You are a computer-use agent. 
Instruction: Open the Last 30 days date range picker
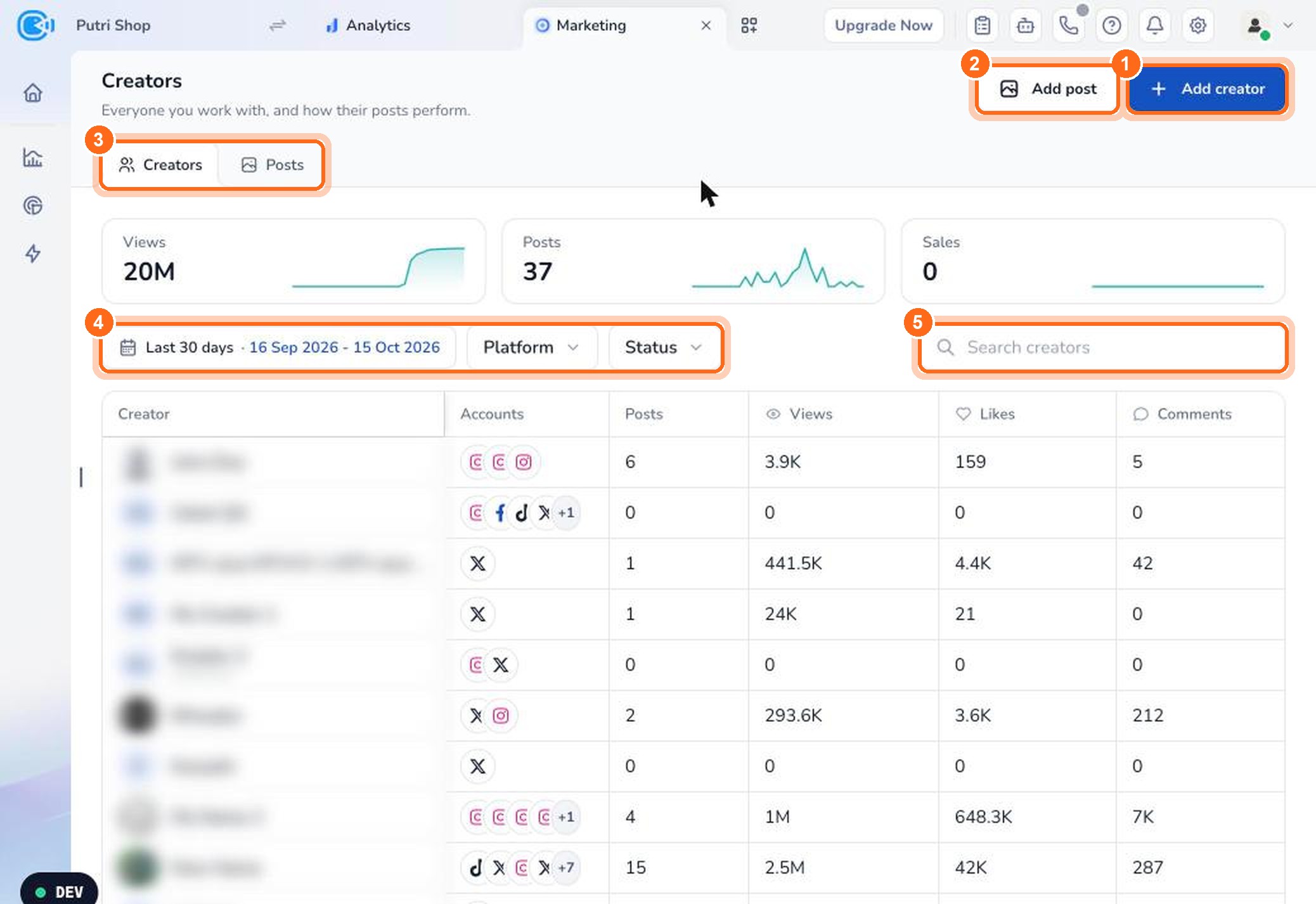280,347
